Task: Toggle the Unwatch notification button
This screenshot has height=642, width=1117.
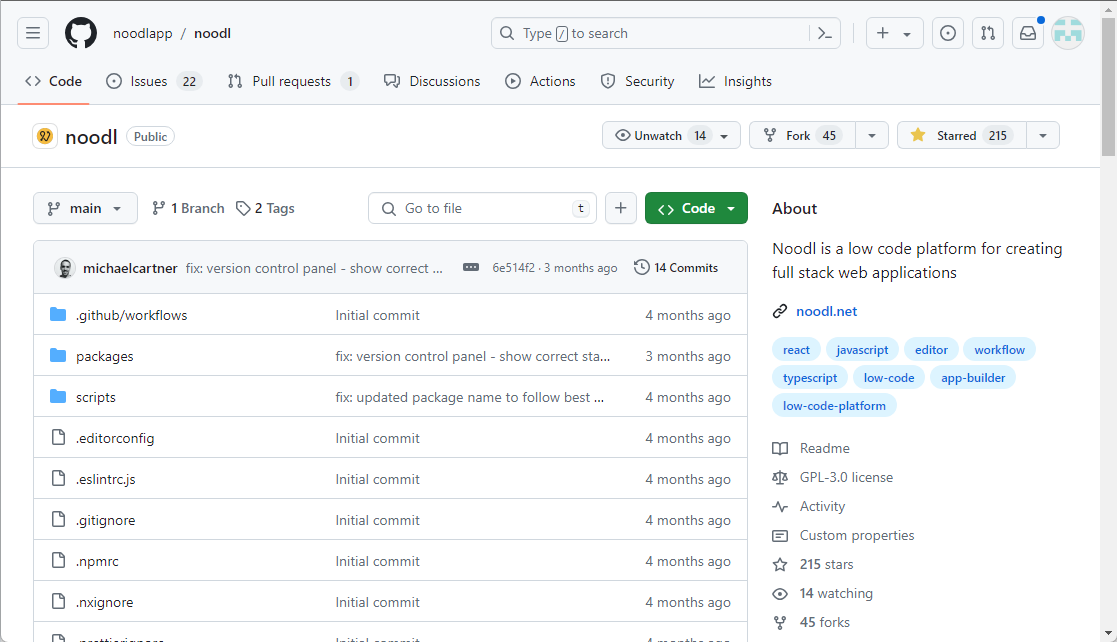Action: (661, 135)
